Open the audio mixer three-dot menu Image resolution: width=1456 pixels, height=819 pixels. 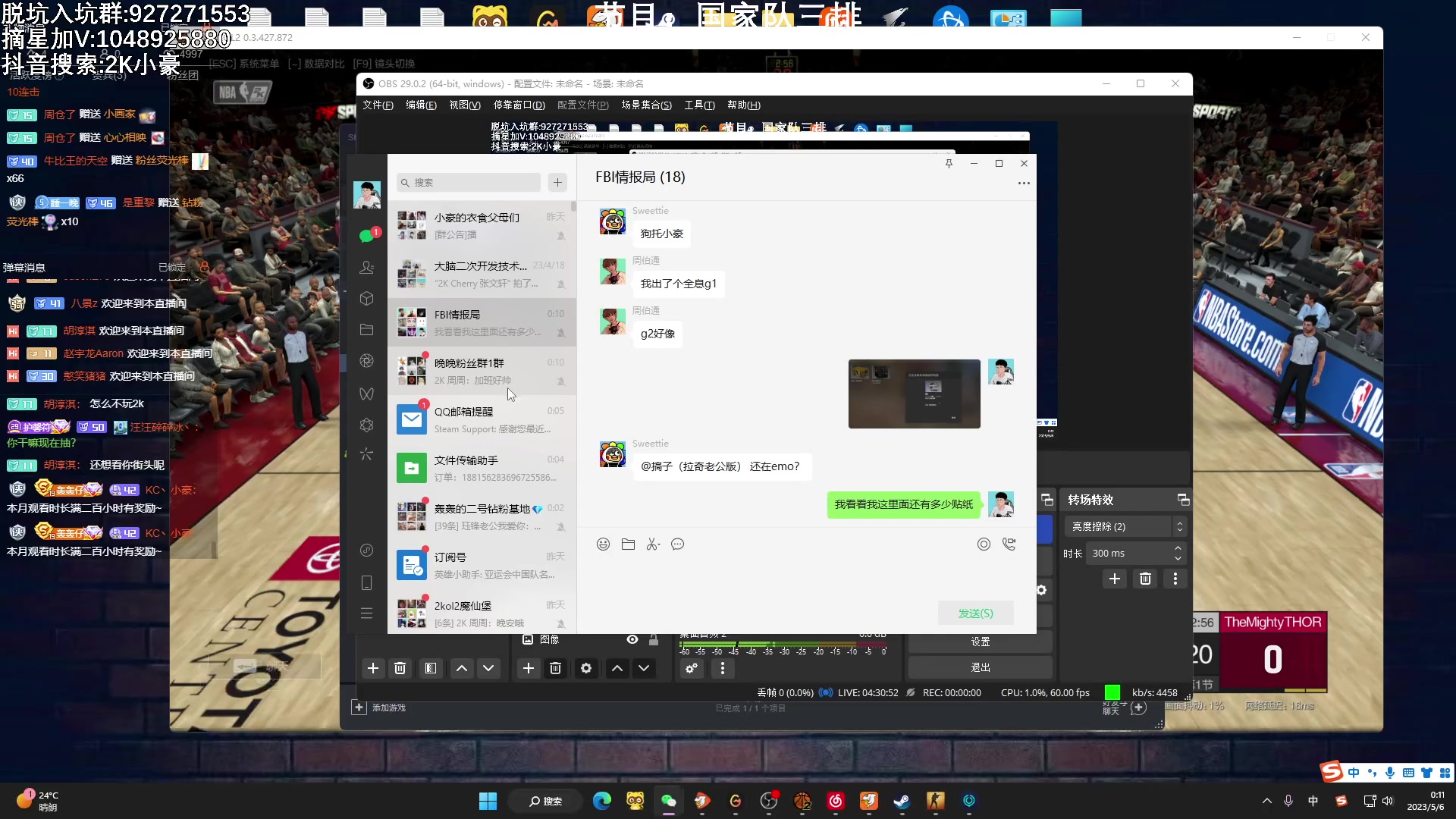click(x=723, y=668)
